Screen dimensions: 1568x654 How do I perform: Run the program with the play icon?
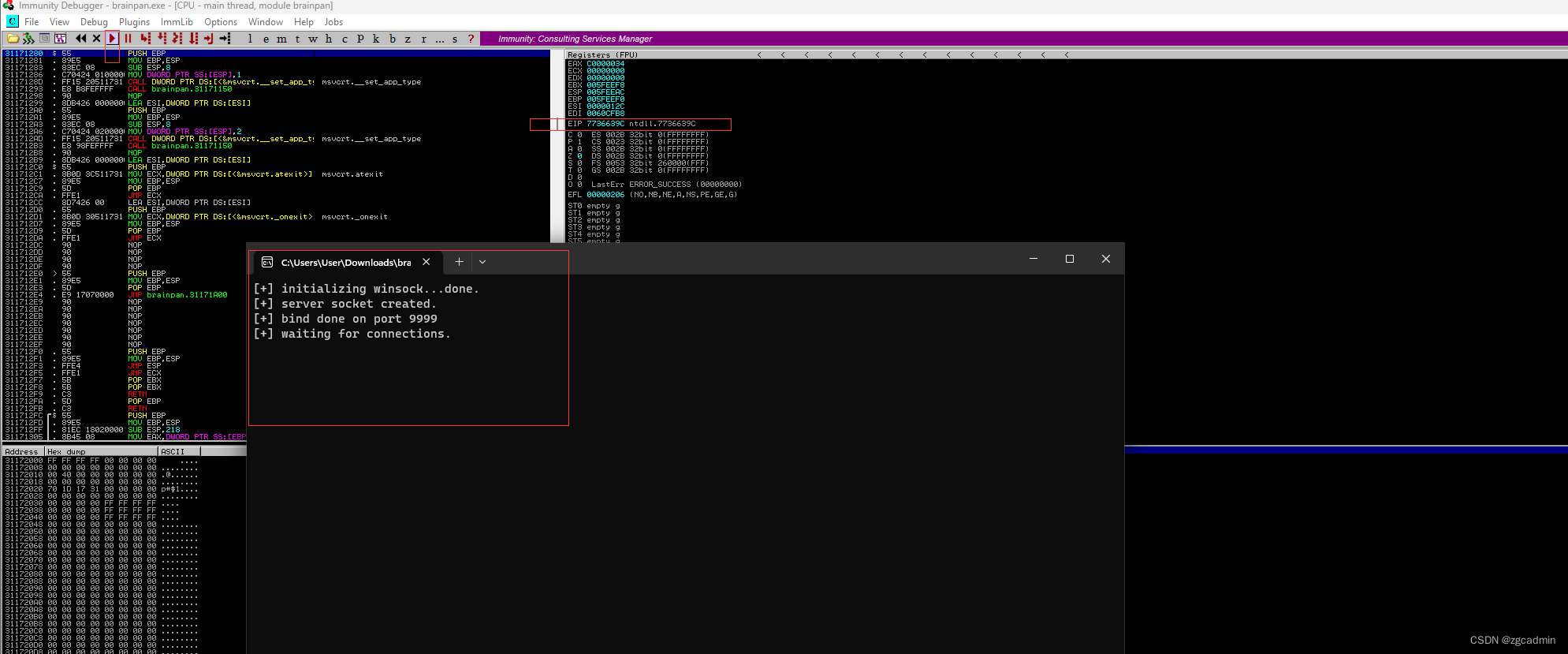(x=112, y=38)
